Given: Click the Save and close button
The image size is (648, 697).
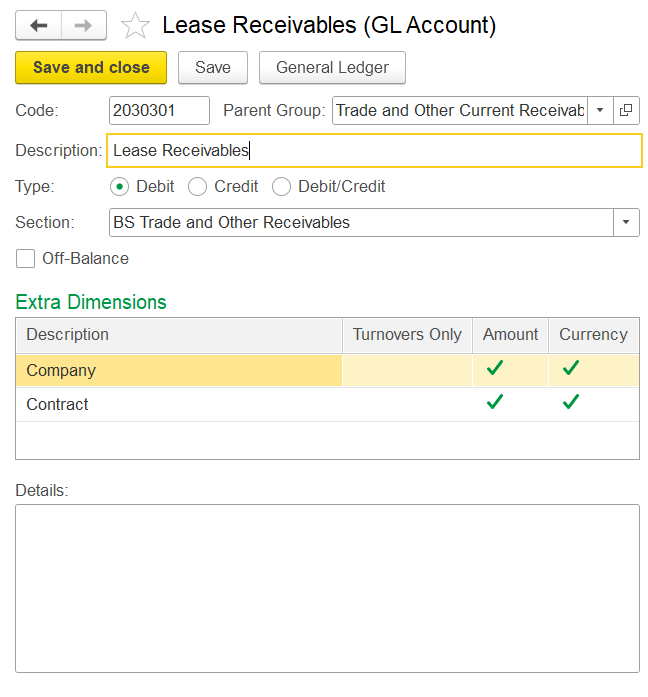Looking at the screenshot, I should (x=91, y=67).
